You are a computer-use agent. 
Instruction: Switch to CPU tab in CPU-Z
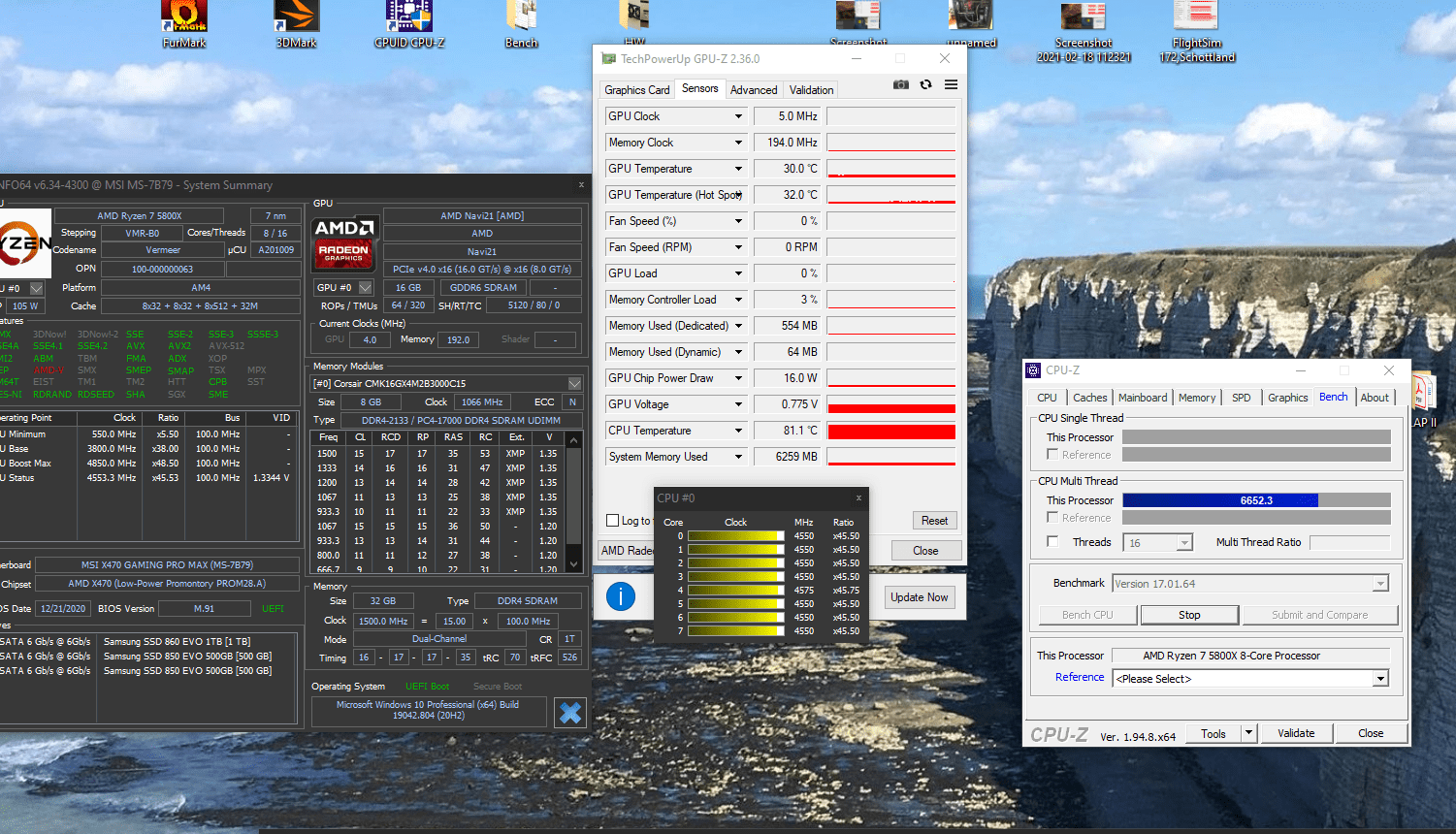1047,398
